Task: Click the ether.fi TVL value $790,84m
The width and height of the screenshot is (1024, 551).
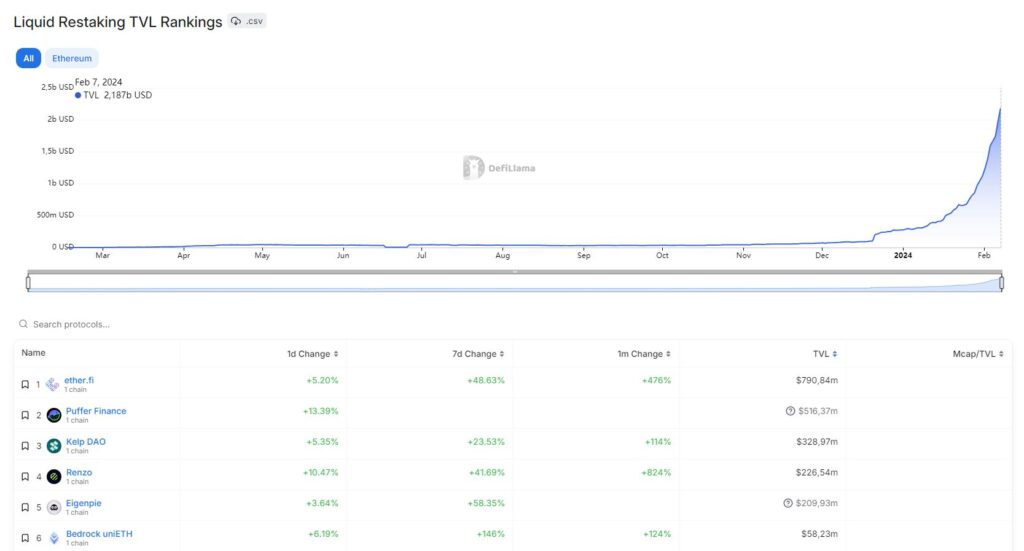Action: tap(816, 380)
